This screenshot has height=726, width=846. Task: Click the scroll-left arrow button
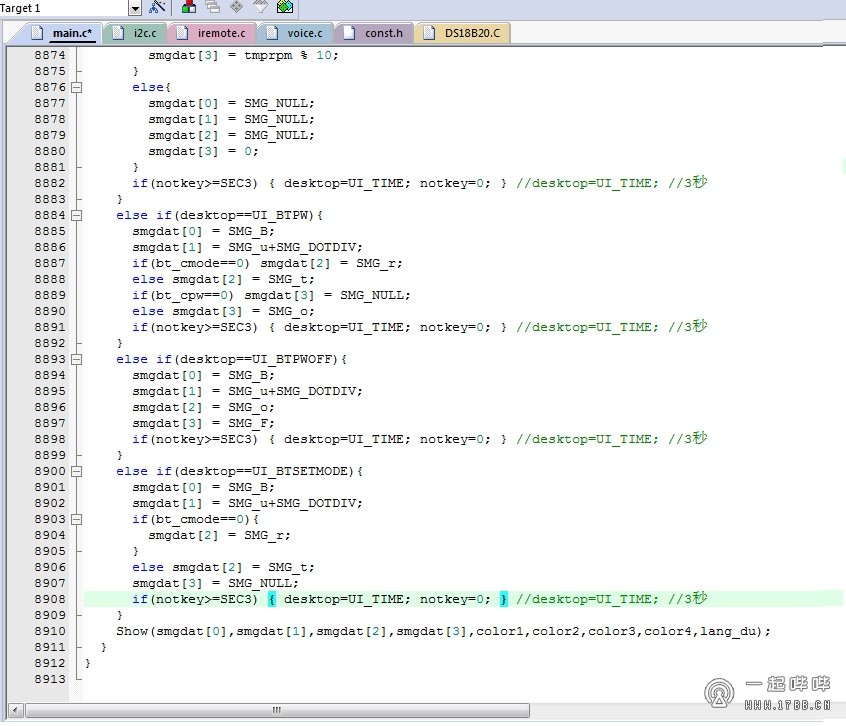[14, 710]
